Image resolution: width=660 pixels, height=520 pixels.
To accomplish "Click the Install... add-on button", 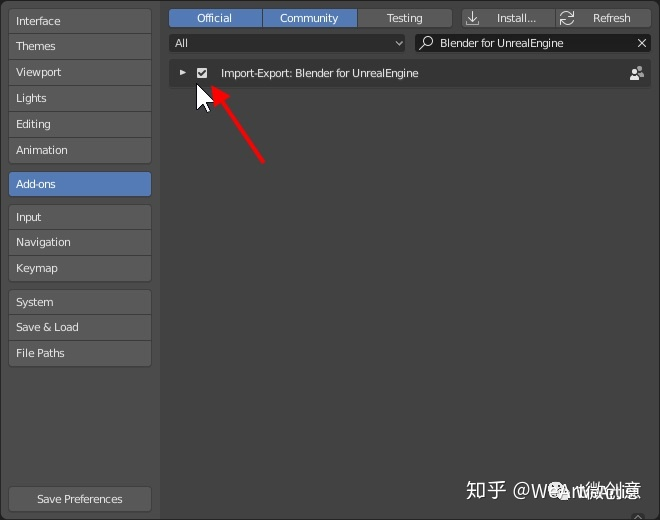I will pyautogui.click(x=508, y=18).
